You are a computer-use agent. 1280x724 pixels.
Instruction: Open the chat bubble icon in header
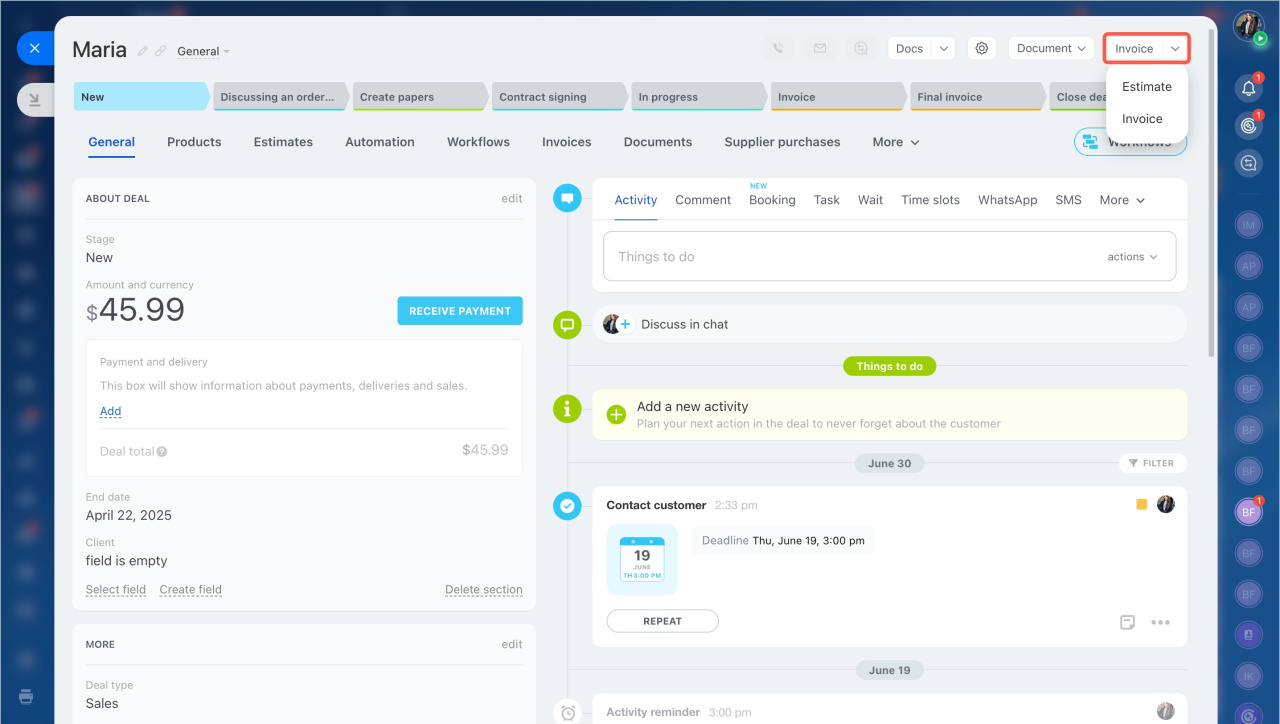click(x=860, y=48)
